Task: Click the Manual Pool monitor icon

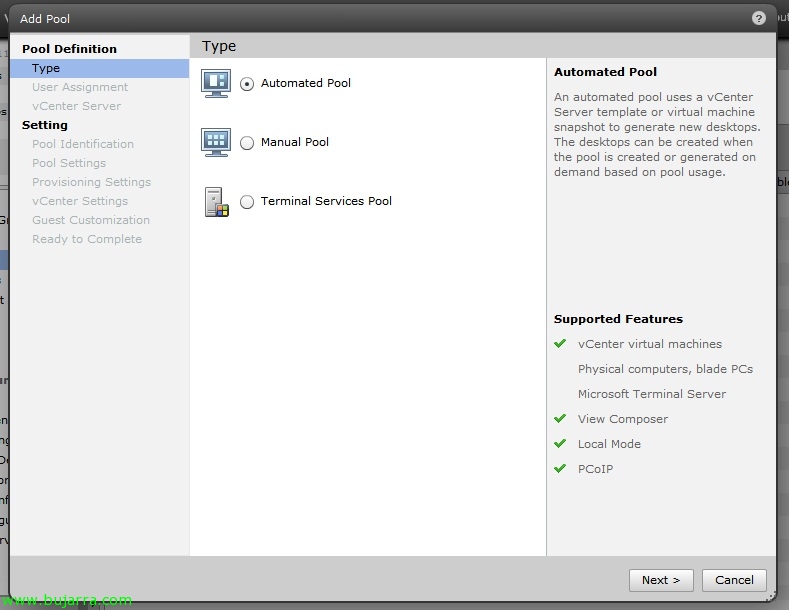Action: pos(216,142)
